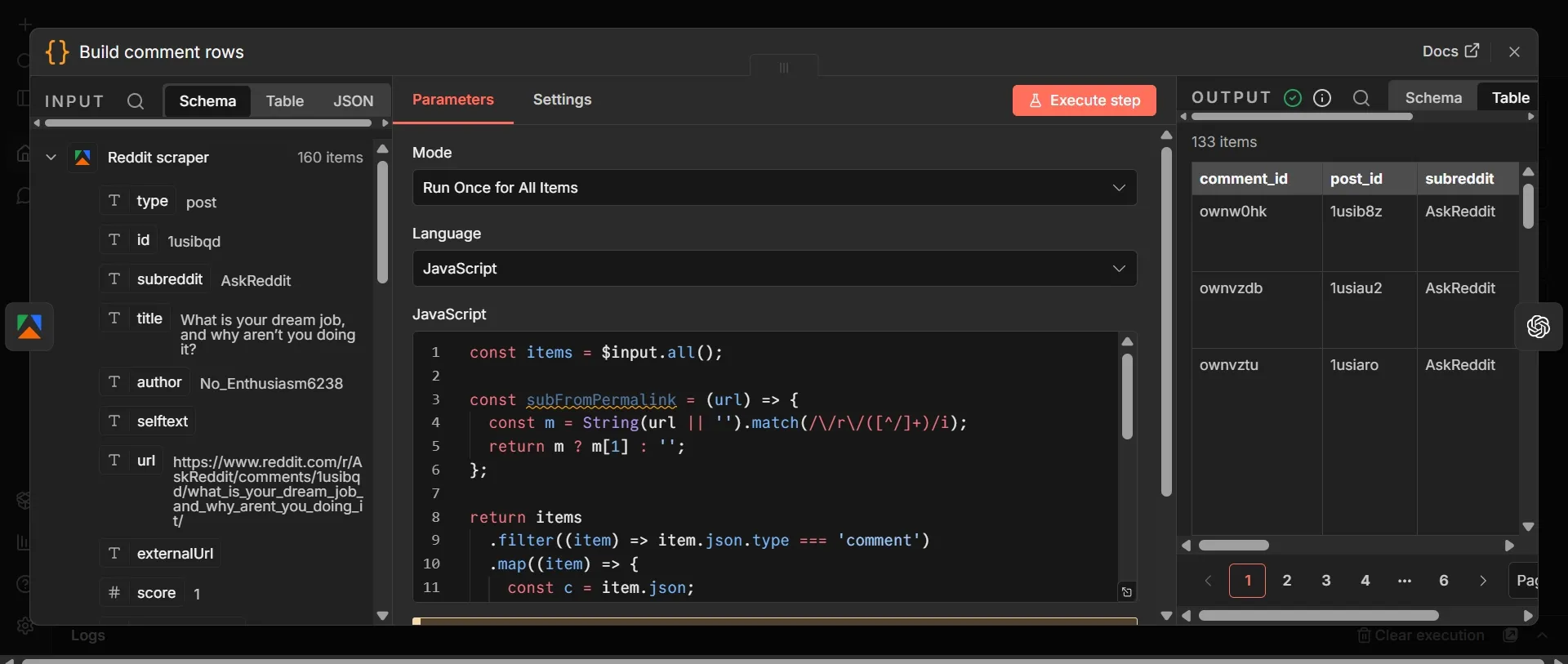Viewport: 1568px width, 664px height.
Task: Click the panel drag handle at top
Action: (784, 68)
